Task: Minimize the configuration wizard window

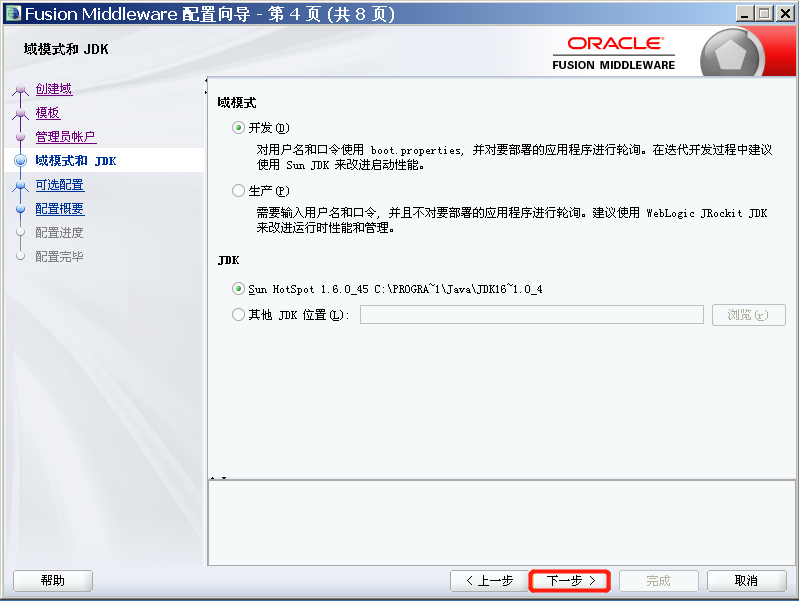Action: coord(745,14)
